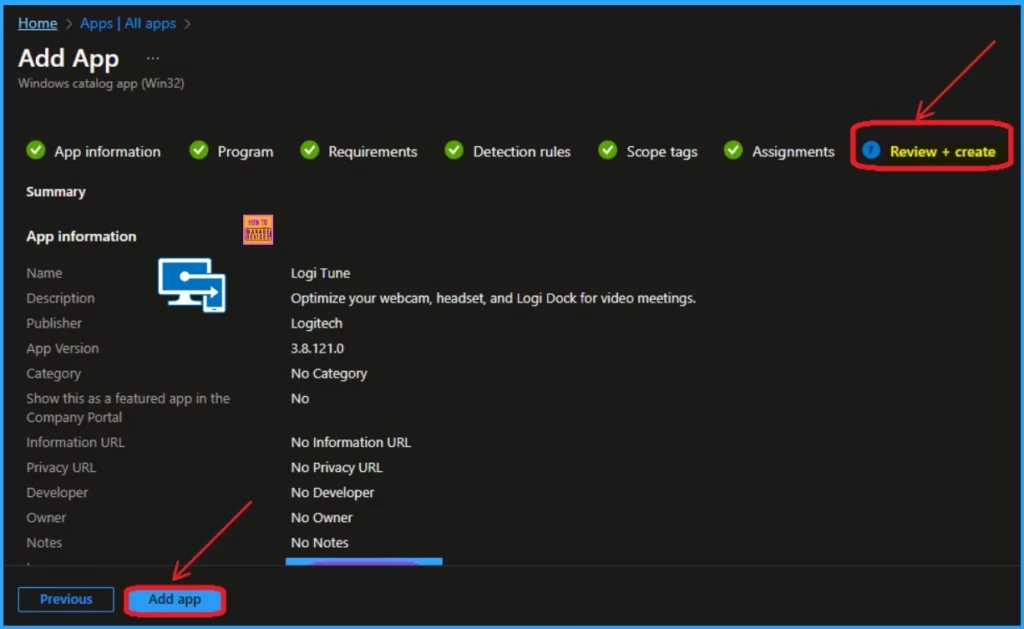The width and height of the screenshot is (1024, 629).
Task: Switch to the App information step
Action: click(93, 152)
